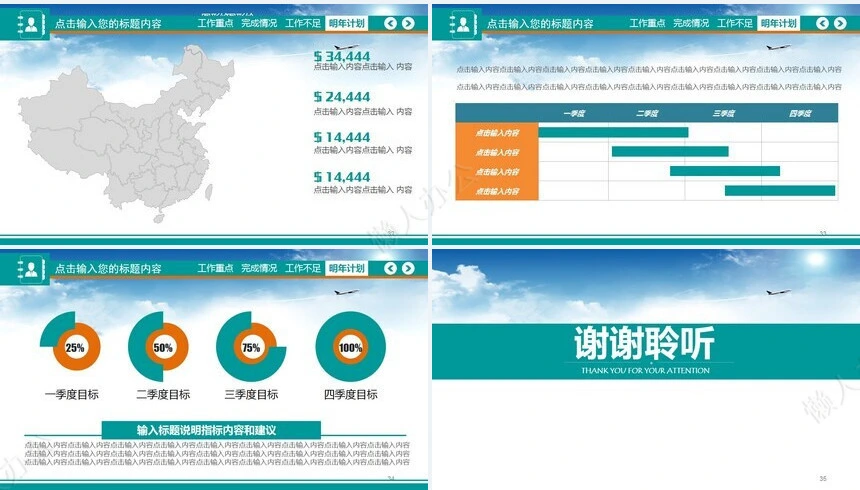Click the 谢谢聆听 heading
The height and width of the screenshot is (490, 860).
pyautogui.click(x=644, y=343)
